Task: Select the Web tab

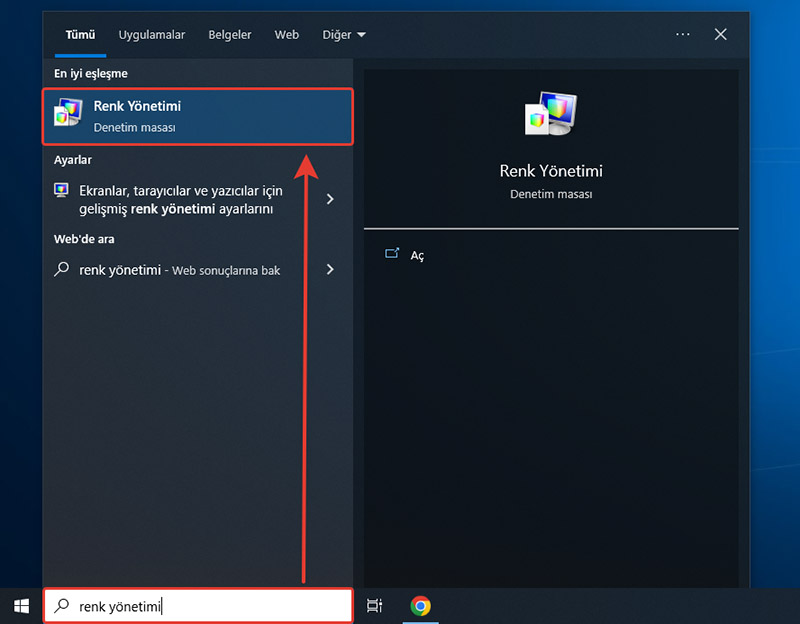Action: 287,35
